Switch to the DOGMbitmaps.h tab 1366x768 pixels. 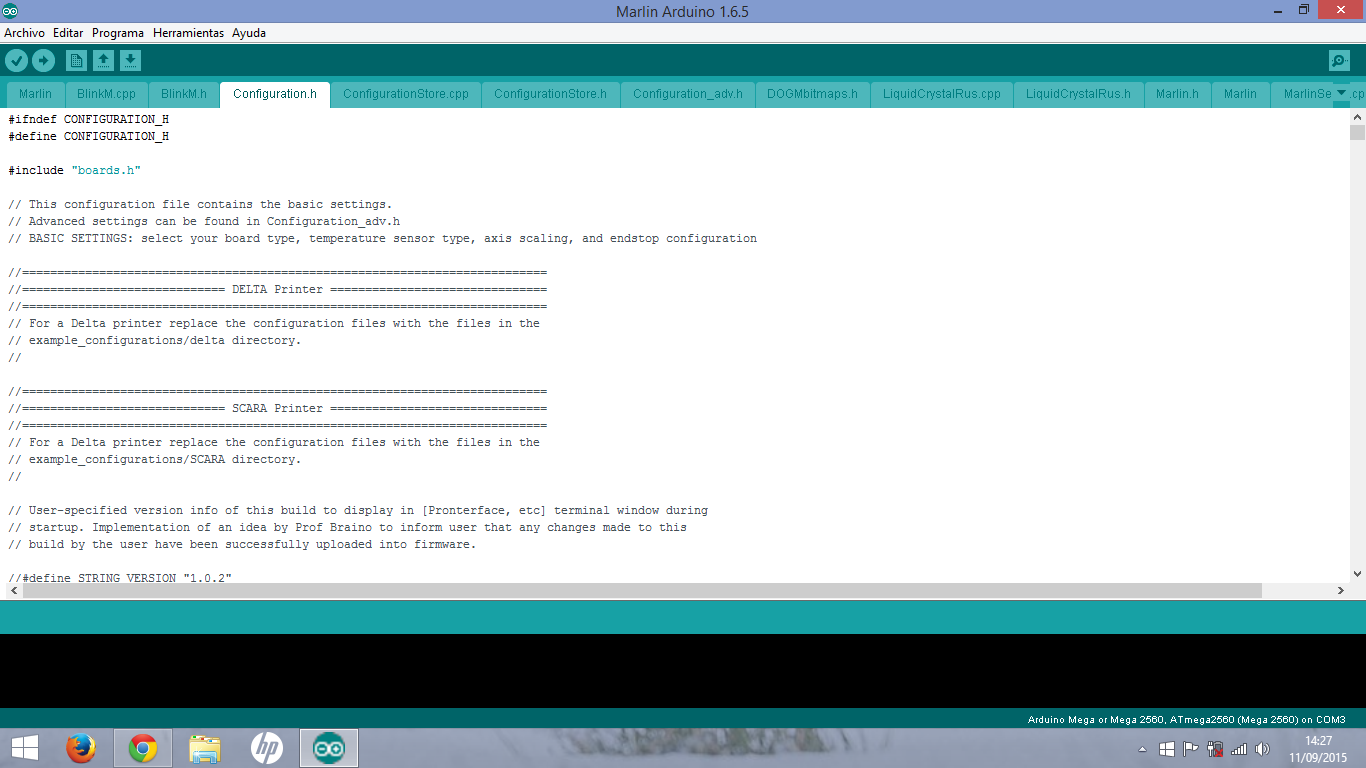[812, 94]
